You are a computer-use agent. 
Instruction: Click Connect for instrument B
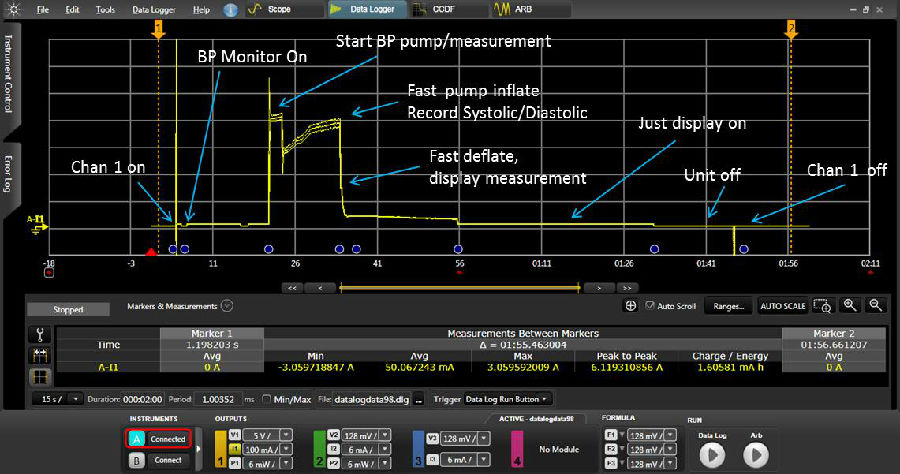tap(168, 460)
